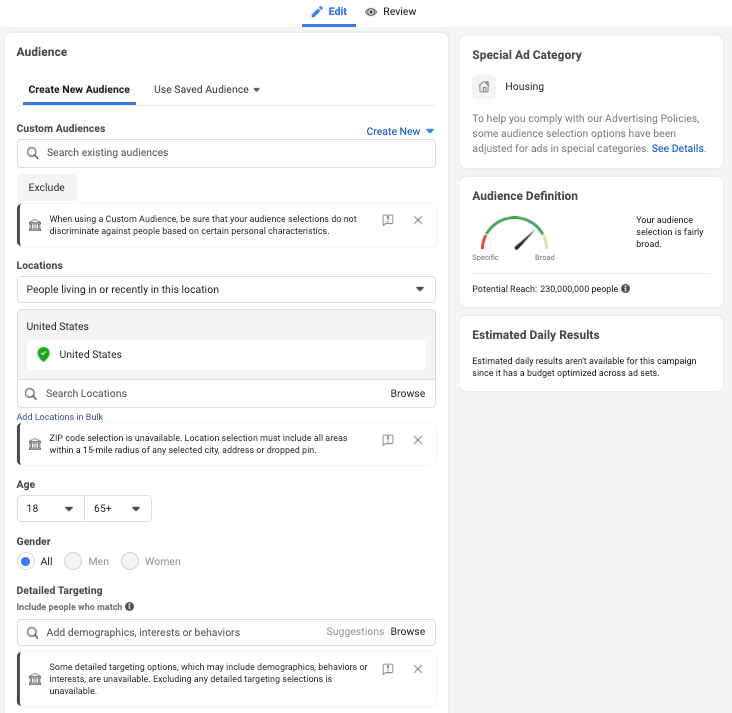Select the Men gender option
The image size is (732, 713).
coord(73,562)
